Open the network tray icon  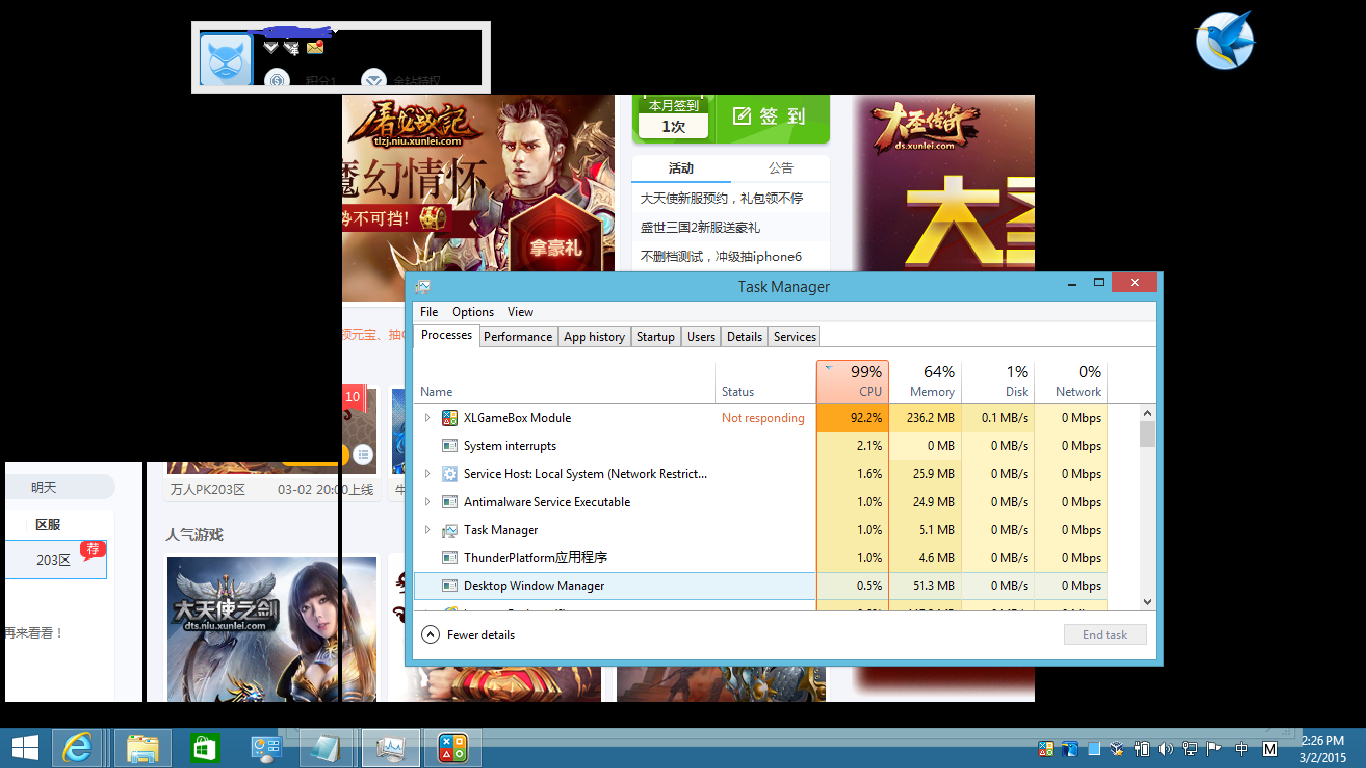coord(1190,748)
